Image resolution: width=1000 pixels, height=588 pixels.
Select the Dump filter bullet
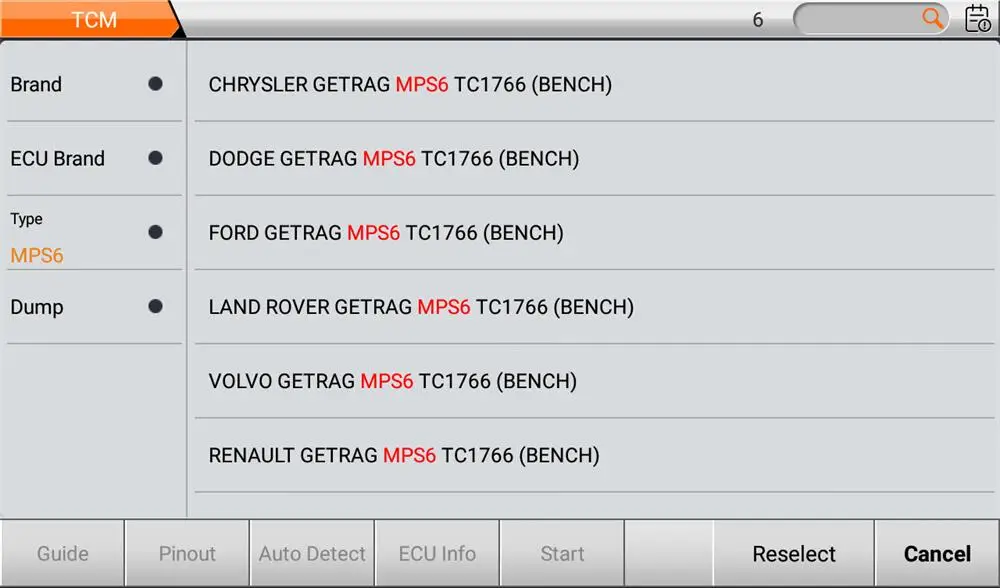[155, 307]
